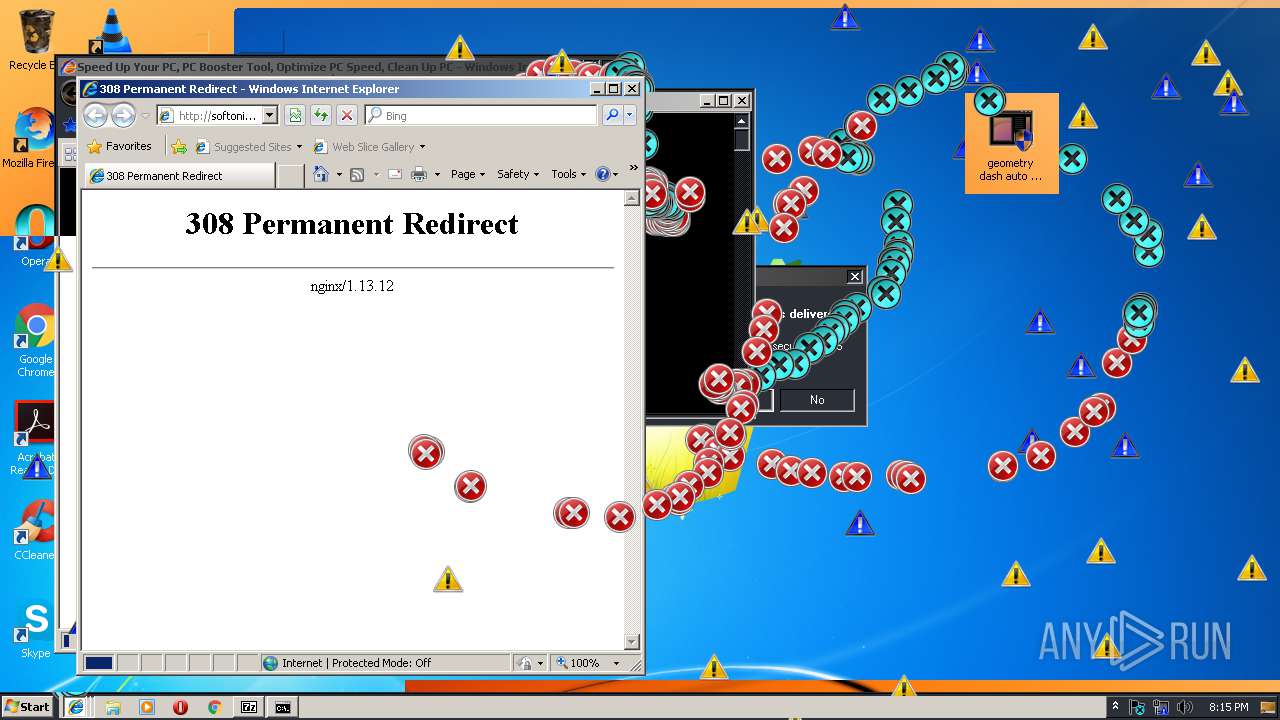1280x720 pixels.
Task: Stop loading with the red X icon
Action: click(x=346, y=116)
